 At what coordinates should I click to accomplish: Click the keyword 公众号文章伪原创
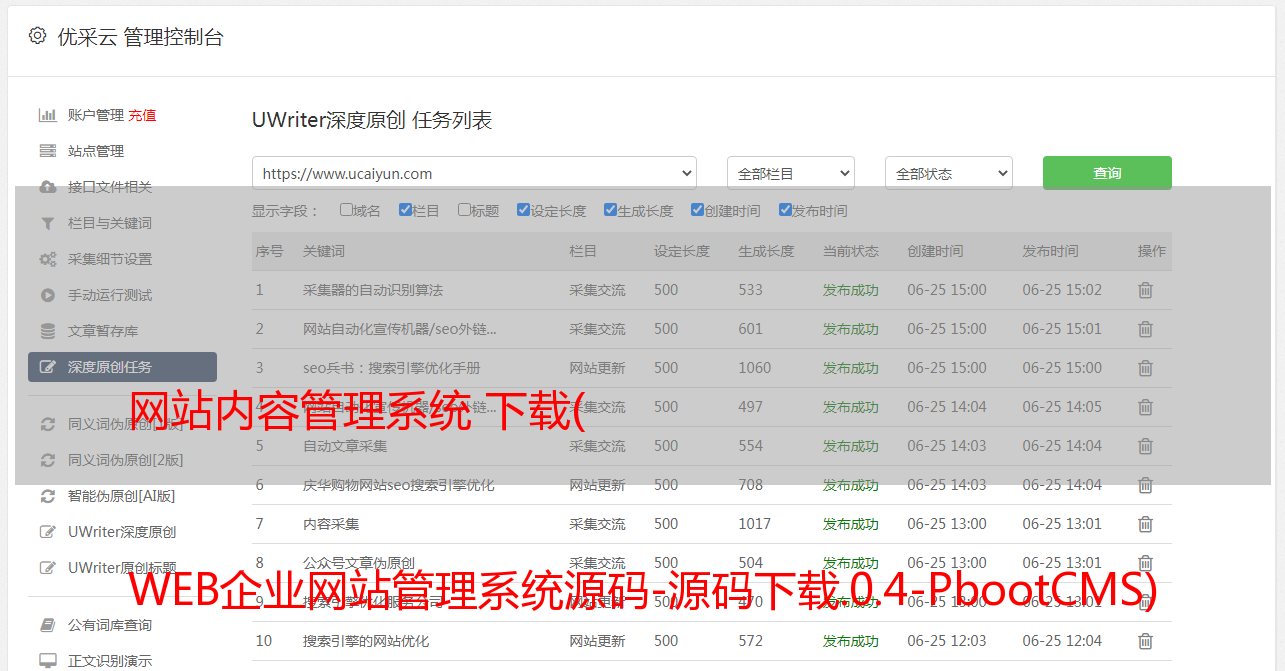359,563
